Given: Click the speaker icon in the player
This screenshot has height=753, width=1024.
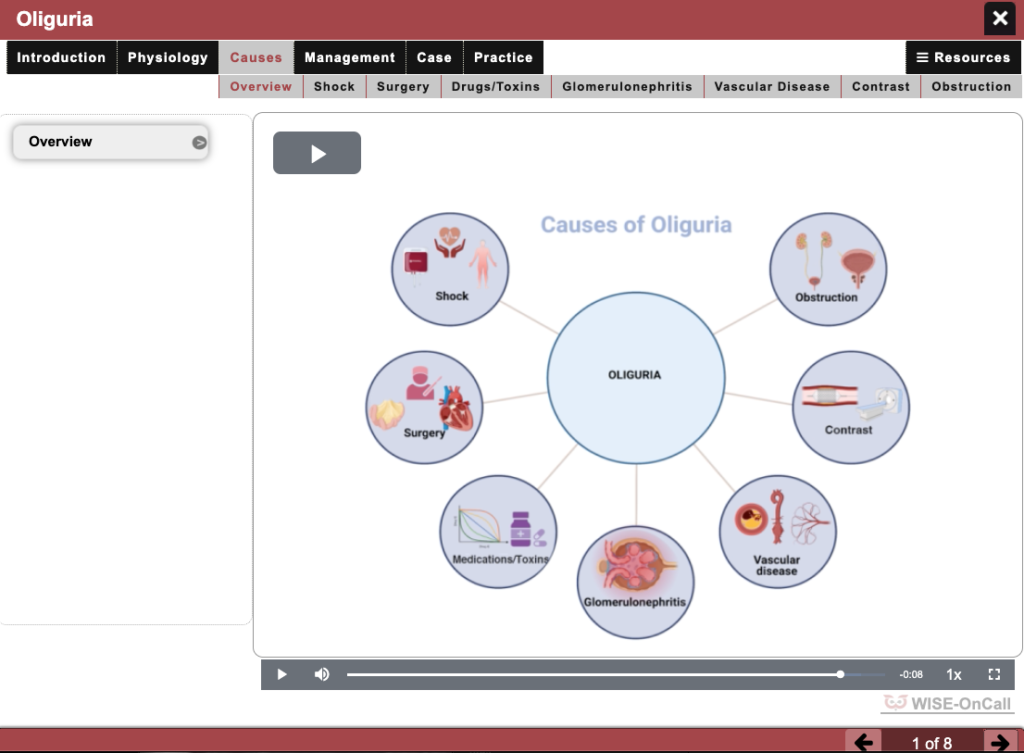Looking at the screenshot, I should point(321,674).
